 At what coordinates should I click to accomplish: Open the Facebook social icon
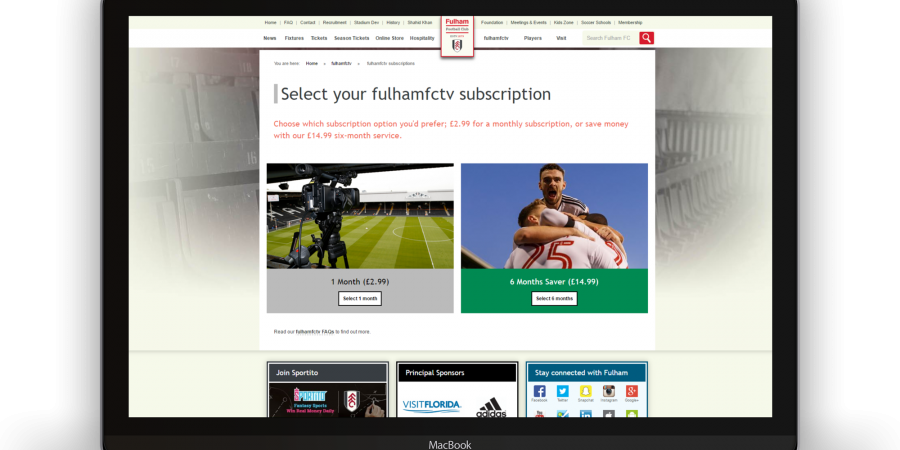coord(539,391)
